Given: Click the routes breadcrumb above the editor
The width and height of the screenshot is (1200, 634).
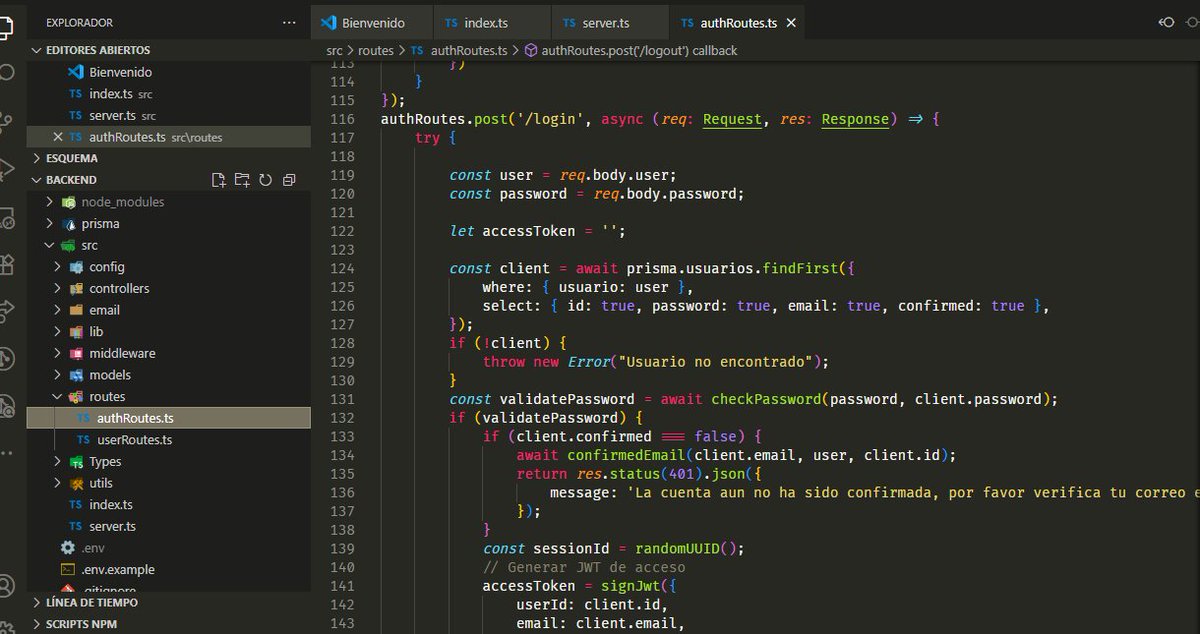Looking at the screenshot, I should pos(375,49).
